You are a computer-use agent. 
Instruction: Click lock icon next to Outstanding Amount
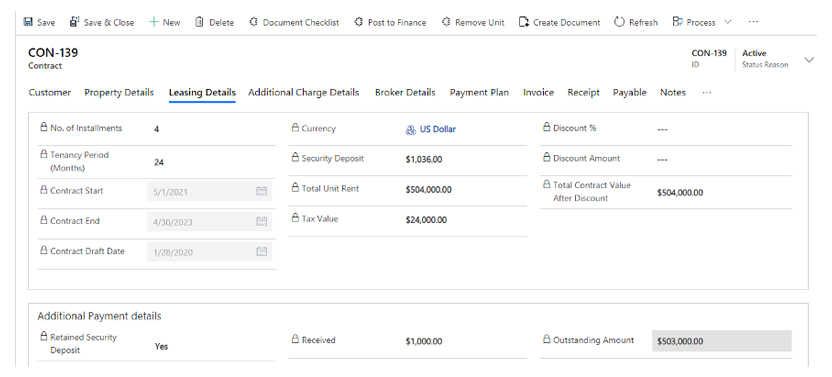click(547, 339)
